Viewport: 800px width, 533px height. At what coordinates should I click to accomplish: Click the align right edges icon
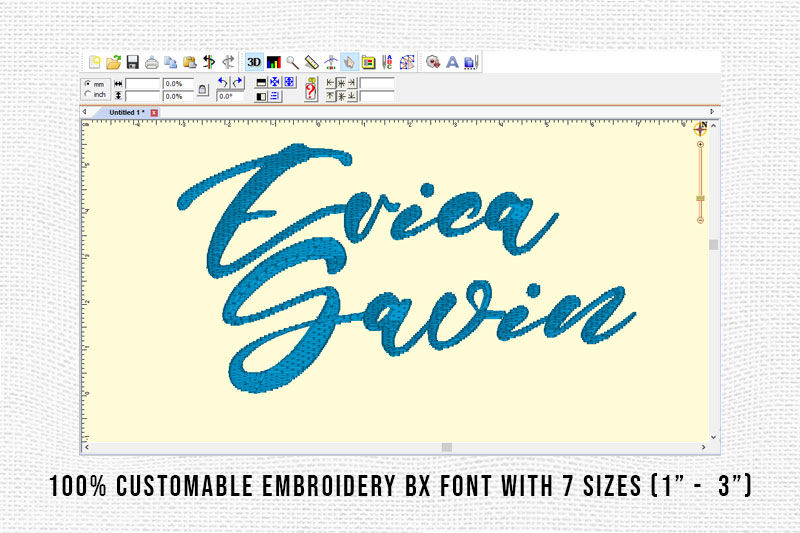[x=352, y=83]
